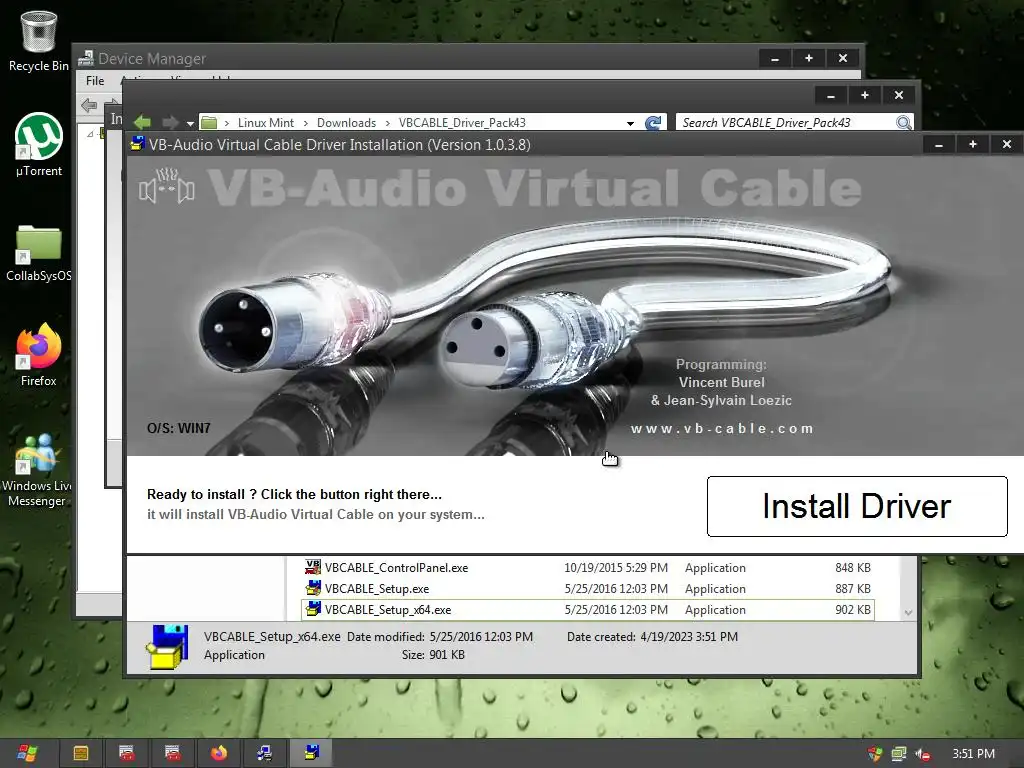Open the Start menu button
This screenshot has width=1024, height=768.
27,753
